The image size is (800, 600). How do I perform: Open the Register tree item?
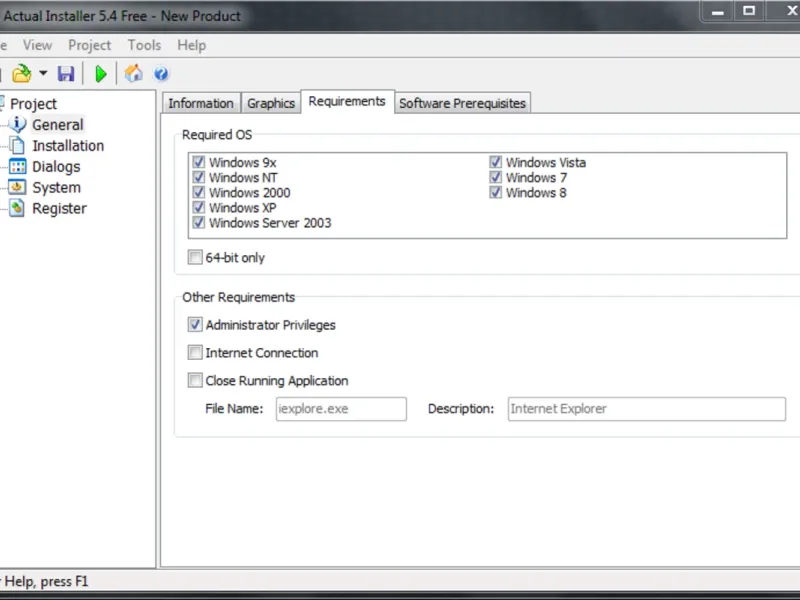point(59,208)
